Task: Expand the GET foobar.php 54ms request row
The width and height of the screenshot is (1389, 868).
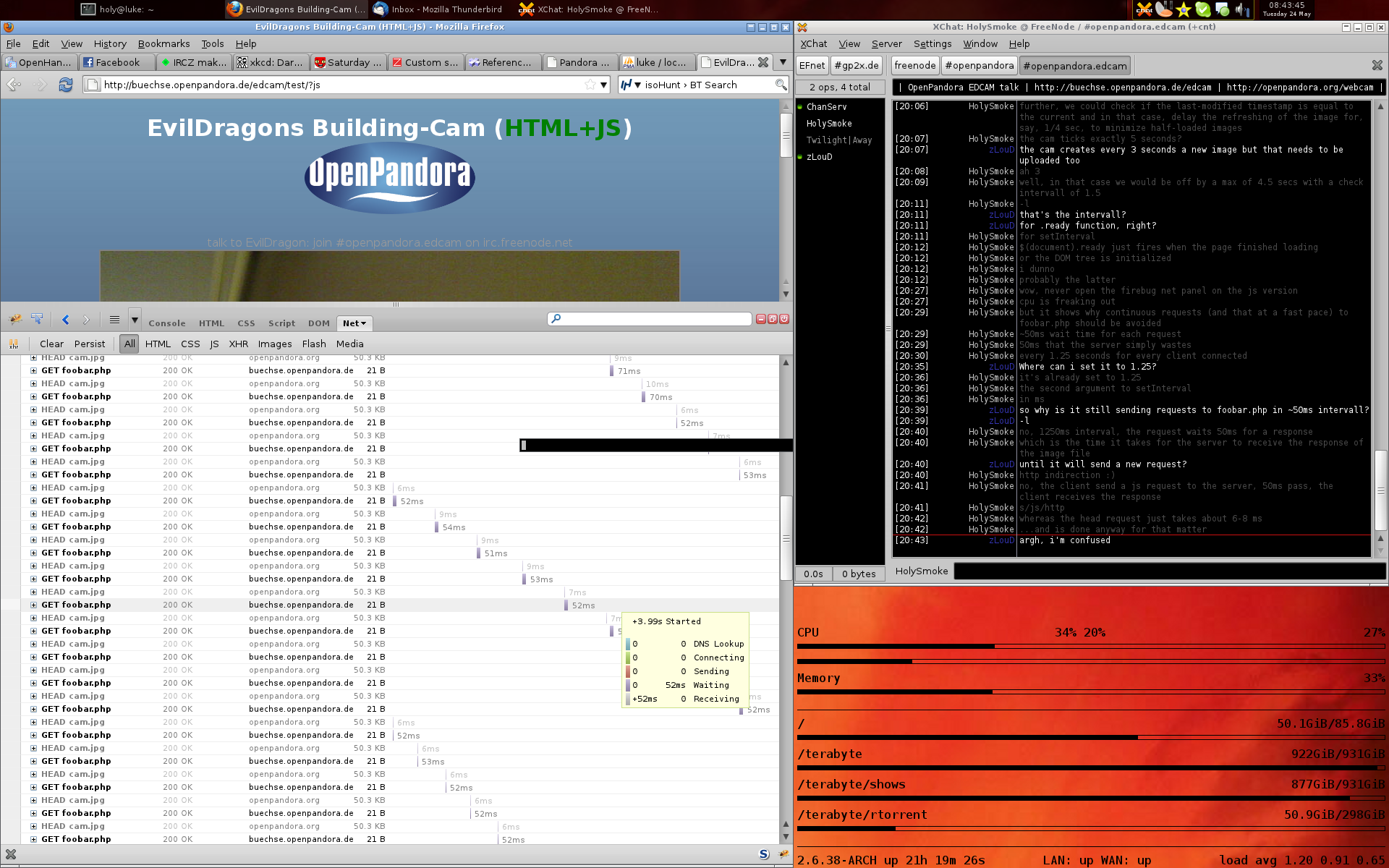Action: 33,527
